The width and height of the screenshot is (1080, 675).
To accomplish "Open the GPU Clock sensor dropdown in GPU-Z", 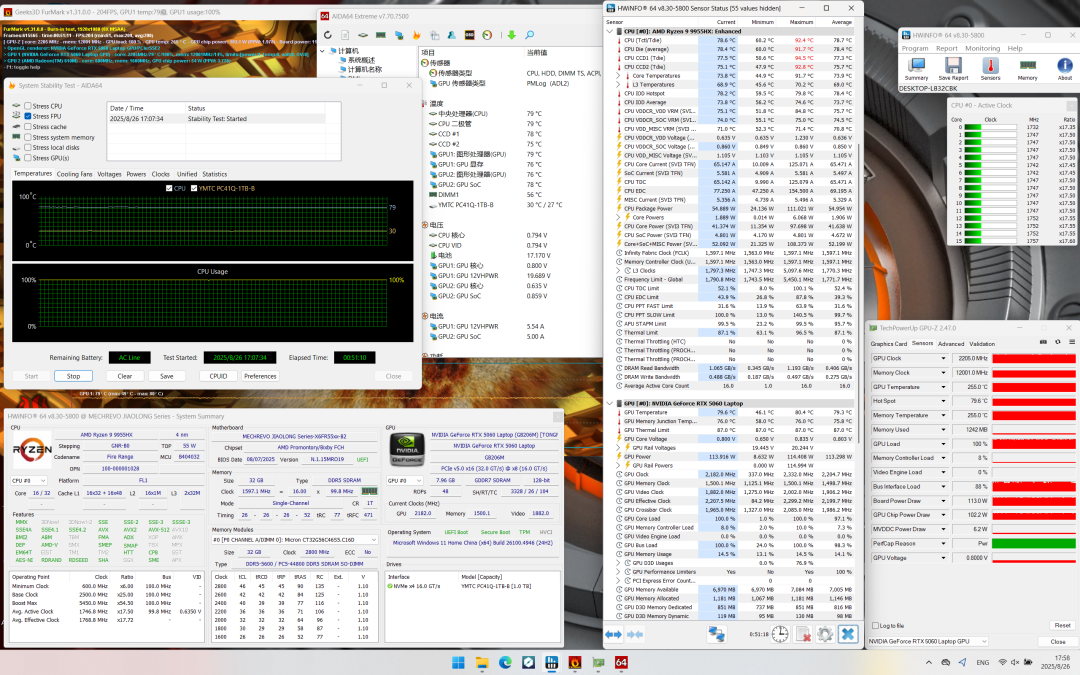I will tap(943, 358).
